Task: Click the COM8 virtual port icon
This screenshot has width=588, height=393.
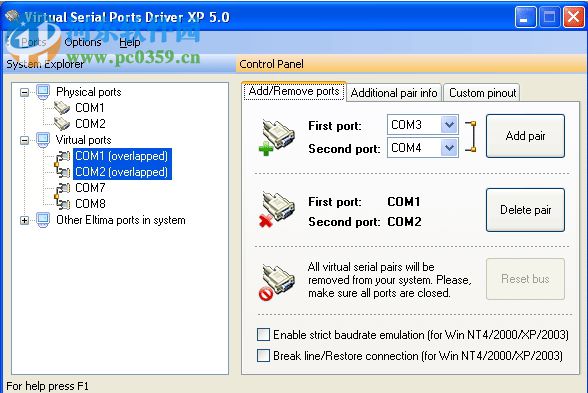Action: (x=63, y=204)
